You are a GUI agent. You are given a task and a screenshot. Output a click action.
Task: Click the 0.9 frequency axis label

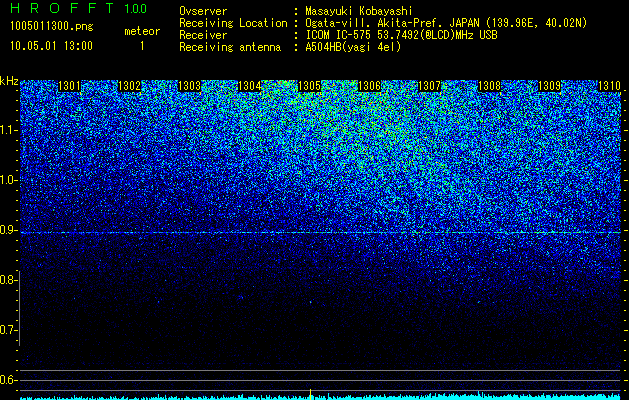click(x=8, y=230)
